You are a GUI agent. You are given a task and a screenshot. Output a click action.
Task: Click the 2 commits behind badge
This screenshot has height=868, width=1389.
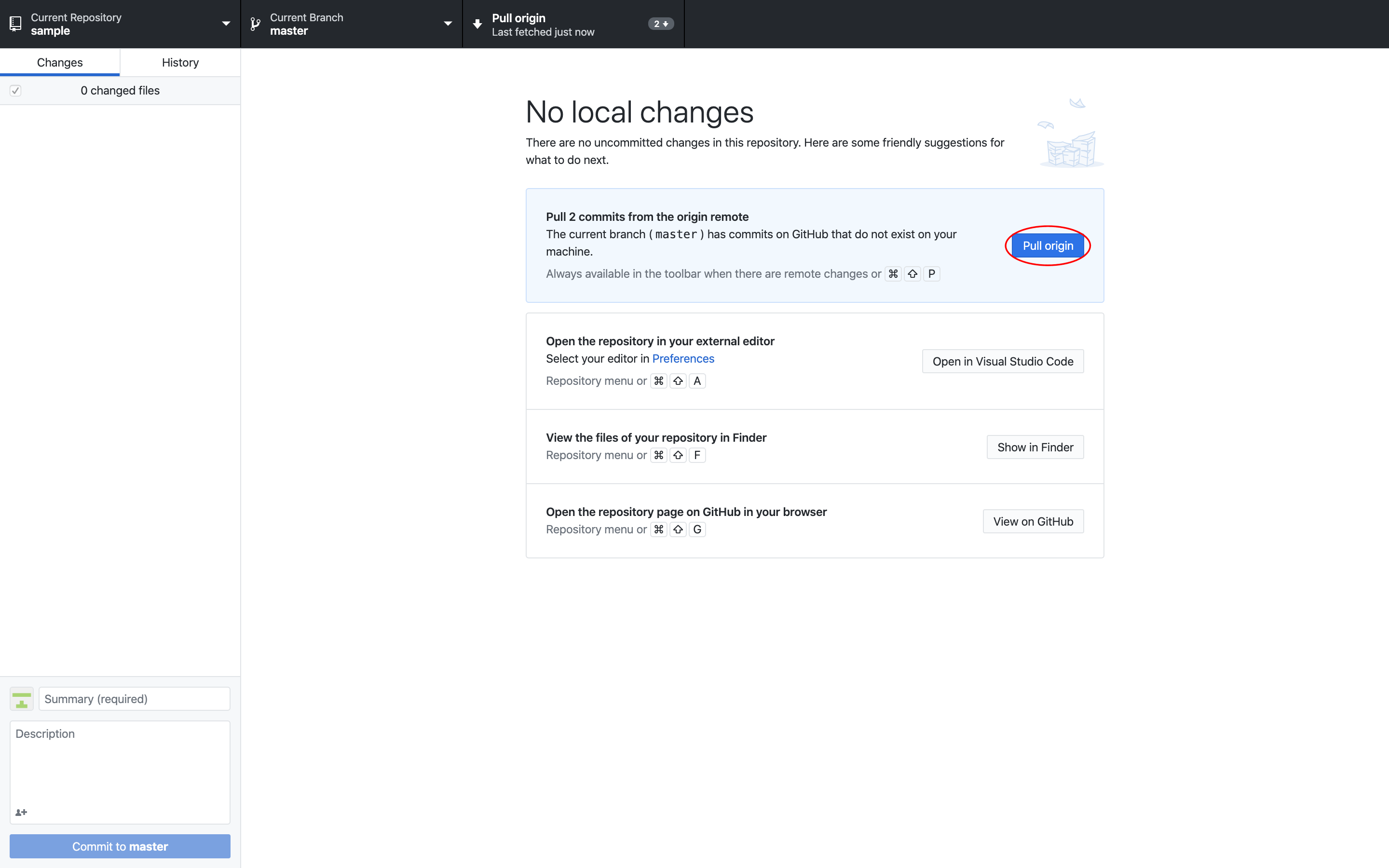click(x=661, y=24)
